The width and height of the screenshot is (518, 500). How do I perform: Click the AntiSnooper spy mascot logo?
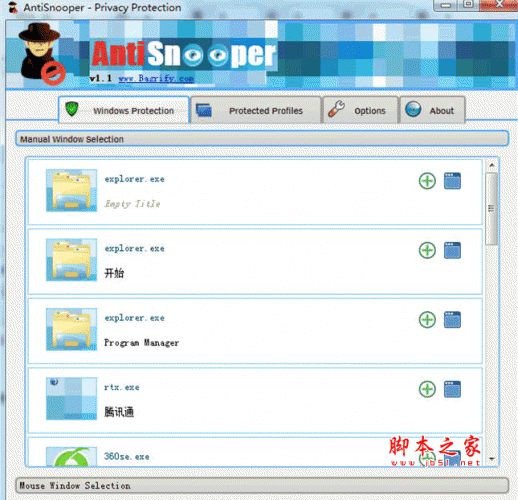pos(42,53)
